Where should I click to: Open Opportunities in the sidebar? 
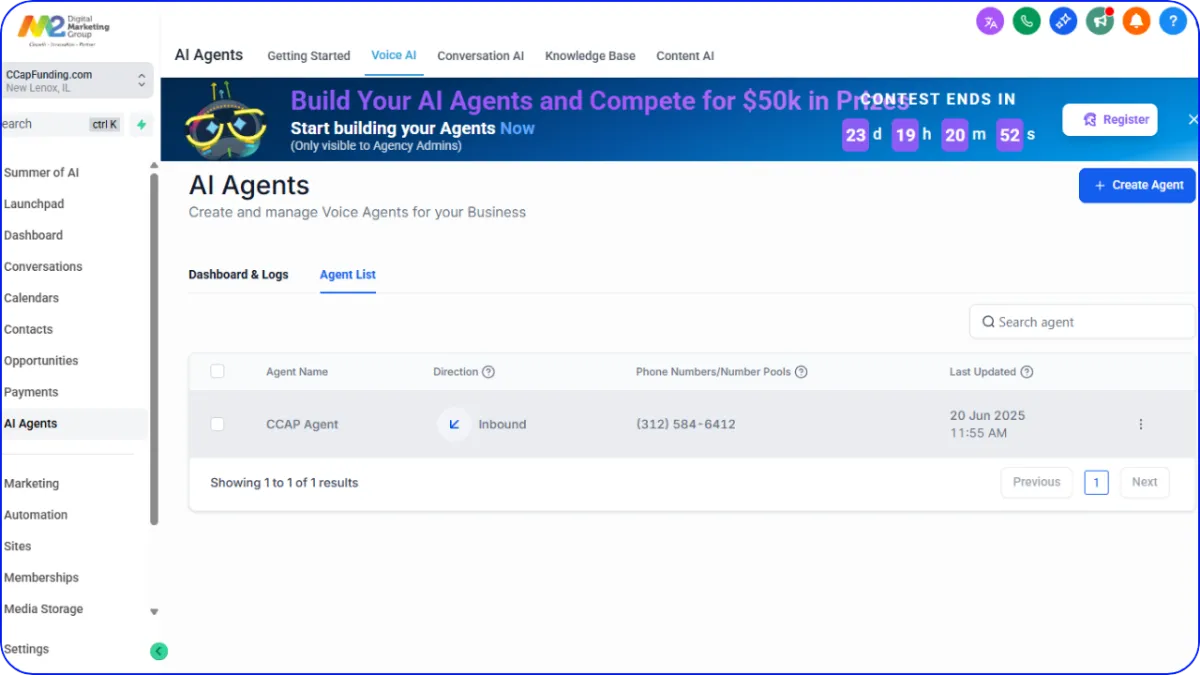[x=41, y=361]
